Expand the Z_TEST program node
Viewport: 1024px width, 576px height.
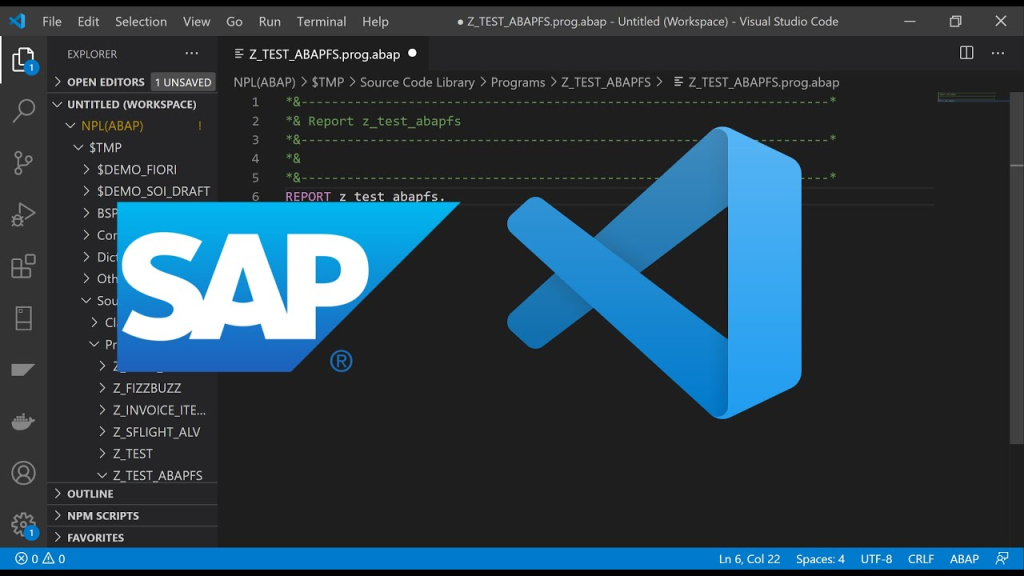coord(132,454)
